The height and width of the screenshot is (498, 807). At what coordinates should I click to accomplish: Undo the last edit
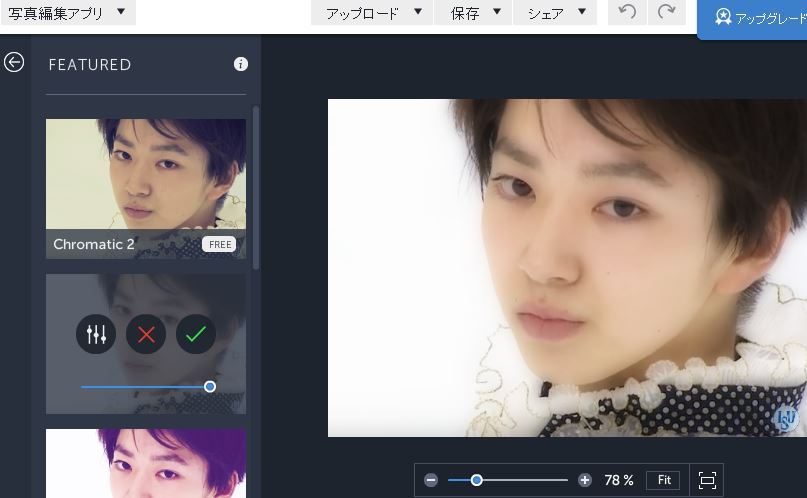point(627,12)
